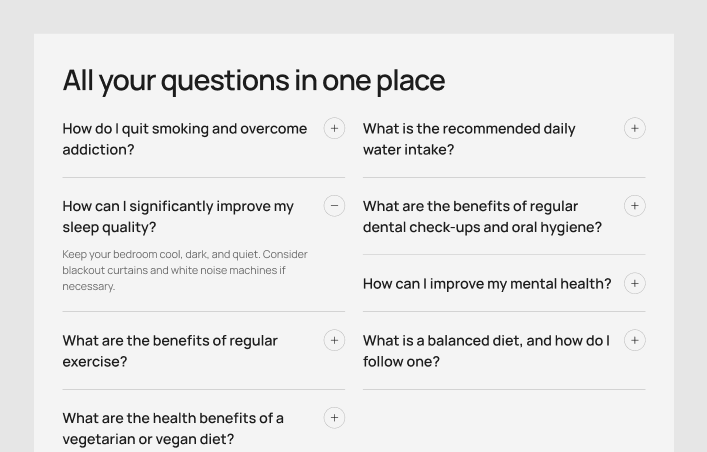Open 'benefits of regular exercise' question text
Viewport: 707px width, 452px height.
[170, 350]
